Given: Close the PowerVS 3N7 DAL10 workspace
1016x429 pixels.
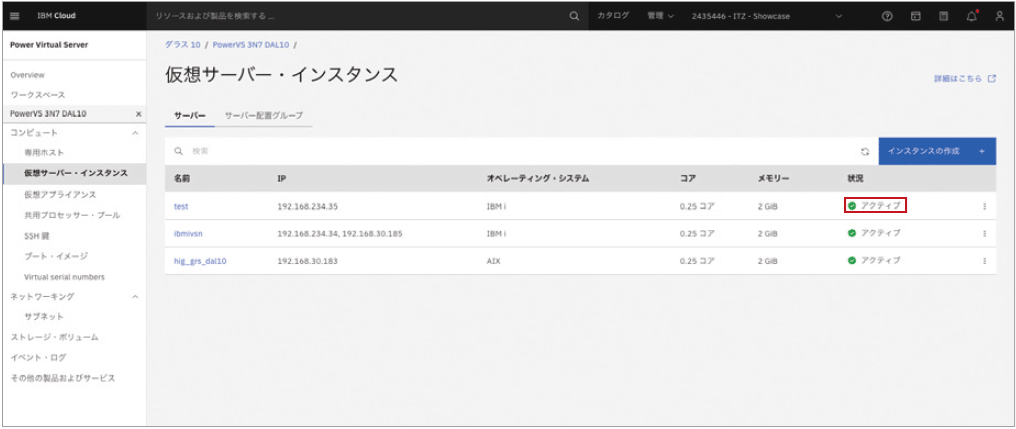Looking at the screenshot, I should pyautogui.click(x=138, y=114).
